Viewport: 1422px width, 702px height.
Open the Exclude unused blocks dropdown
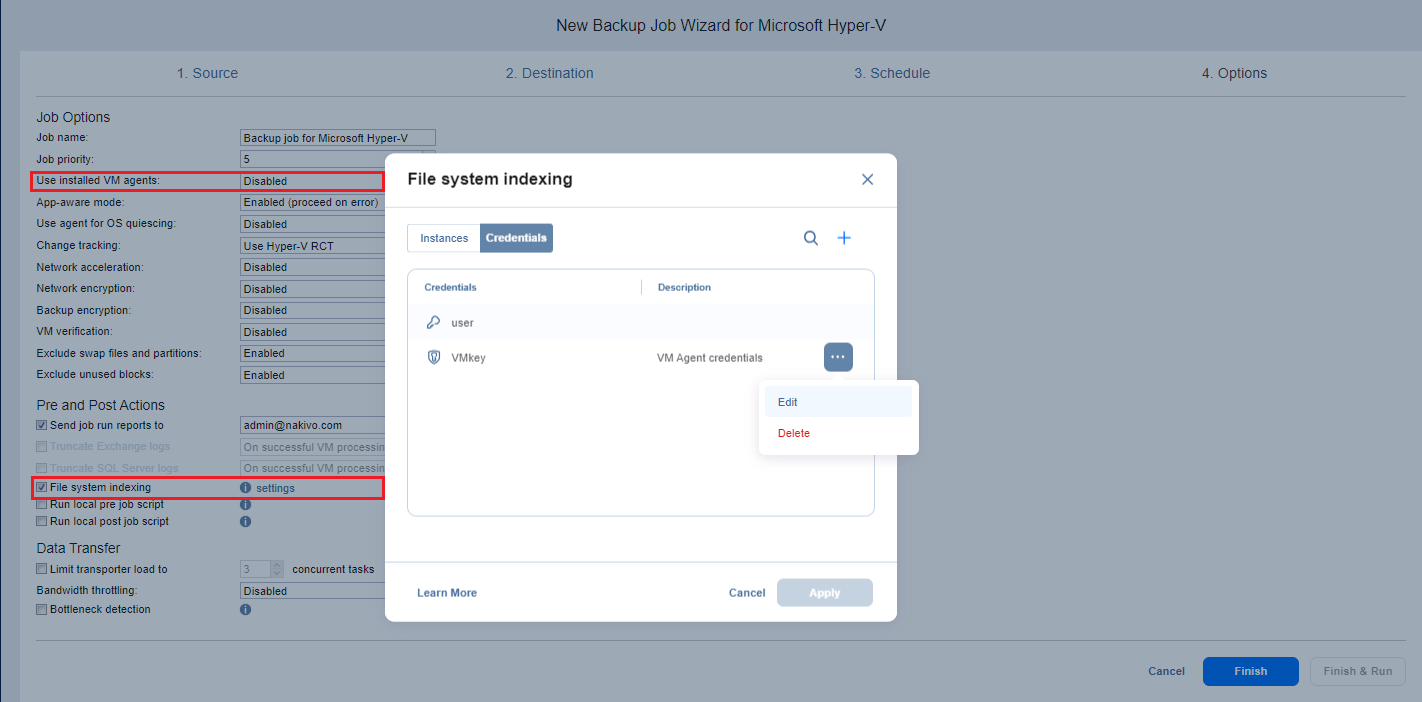(312, 375)
